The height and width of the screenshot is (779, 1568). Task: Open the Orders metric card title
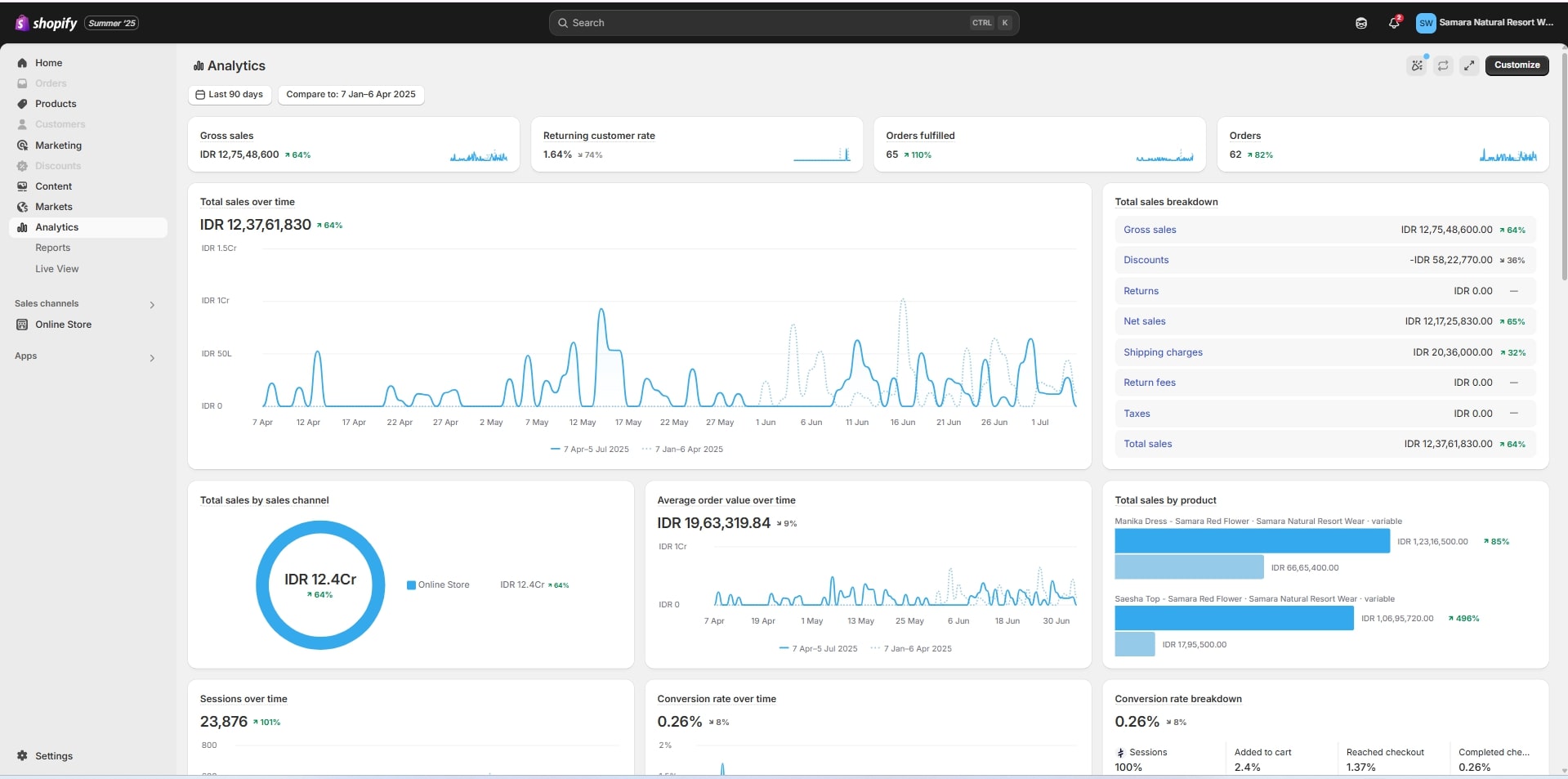[1244, 136]
